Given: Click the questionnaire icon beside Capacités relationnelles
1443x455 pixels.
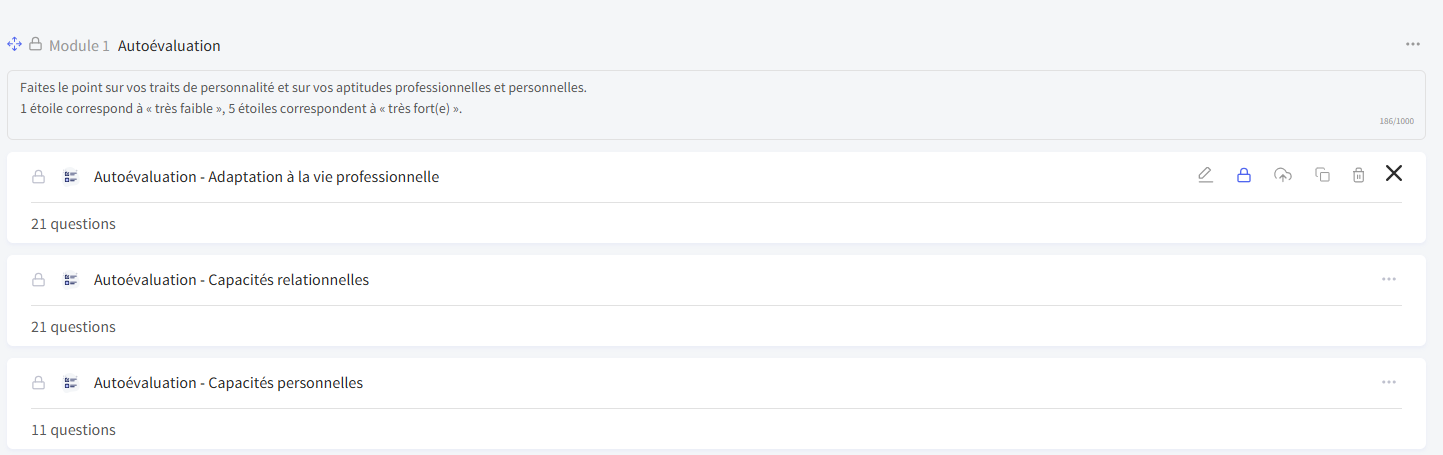Looking at the screenshot, I should (x=71, y=280).
